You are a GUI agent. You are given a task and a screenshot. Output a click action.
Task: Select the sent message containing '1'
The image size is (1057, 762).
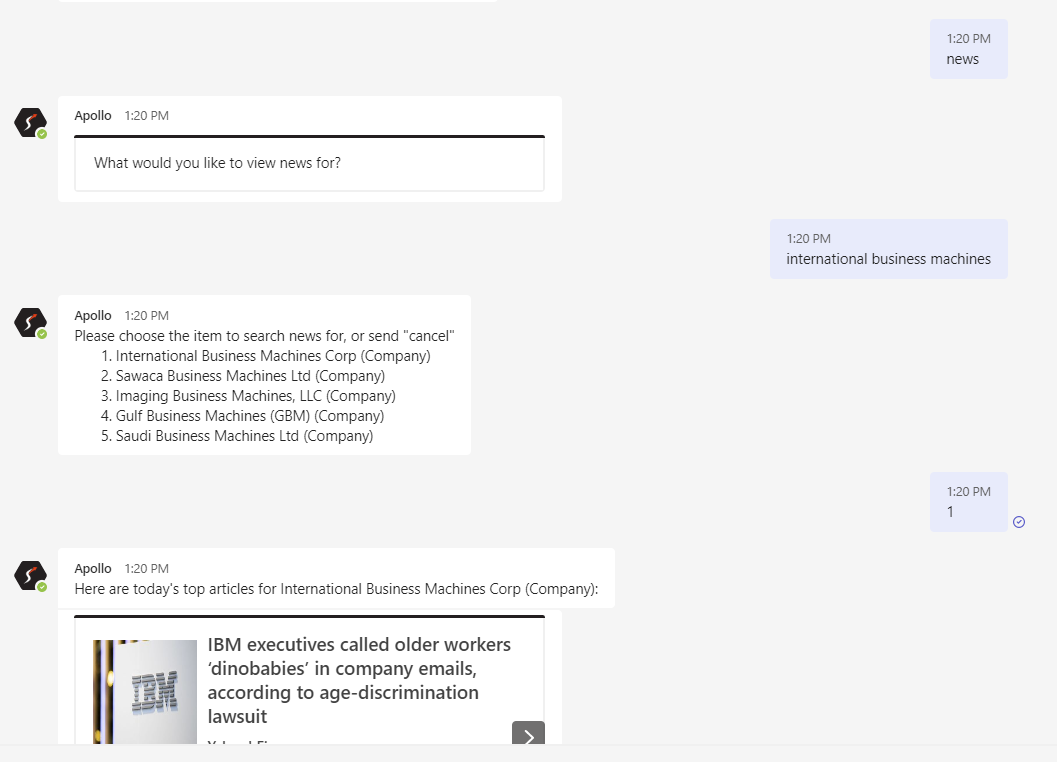pos(969,502)
